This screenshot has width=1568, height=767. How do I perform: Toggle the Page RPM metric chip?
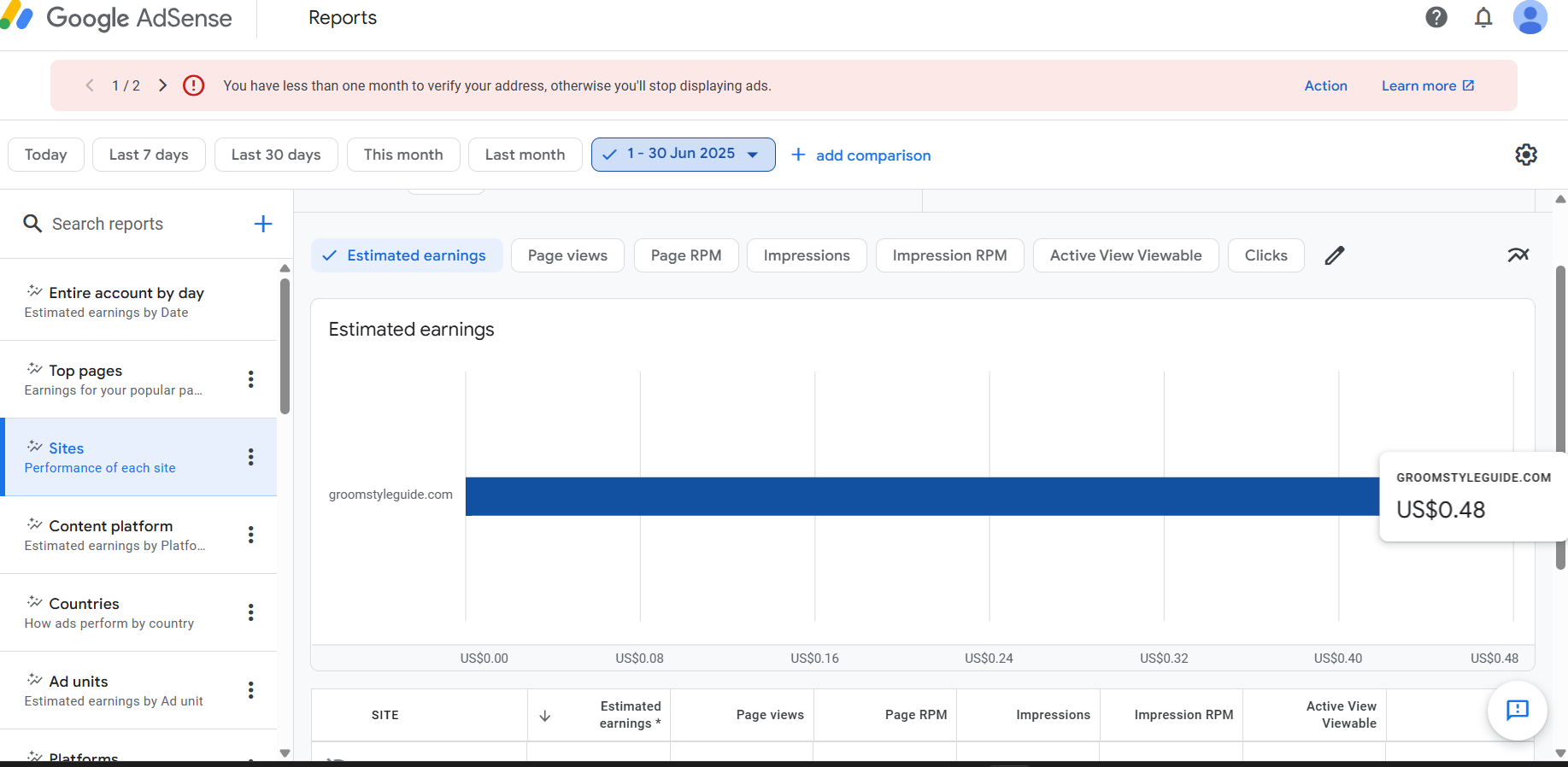click(686, 255)
